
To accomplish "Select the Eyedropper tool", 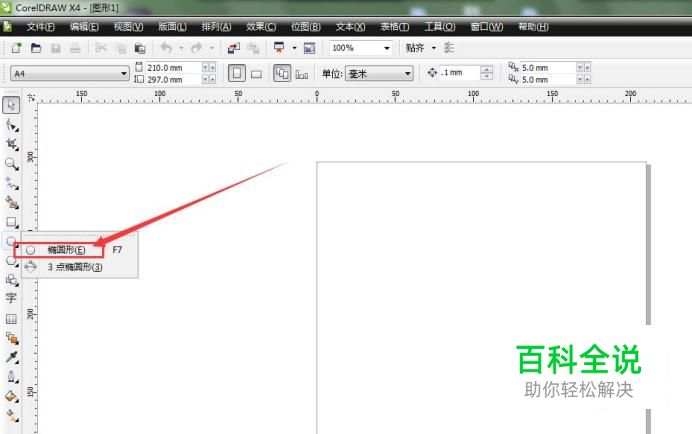I will (11, 357).
